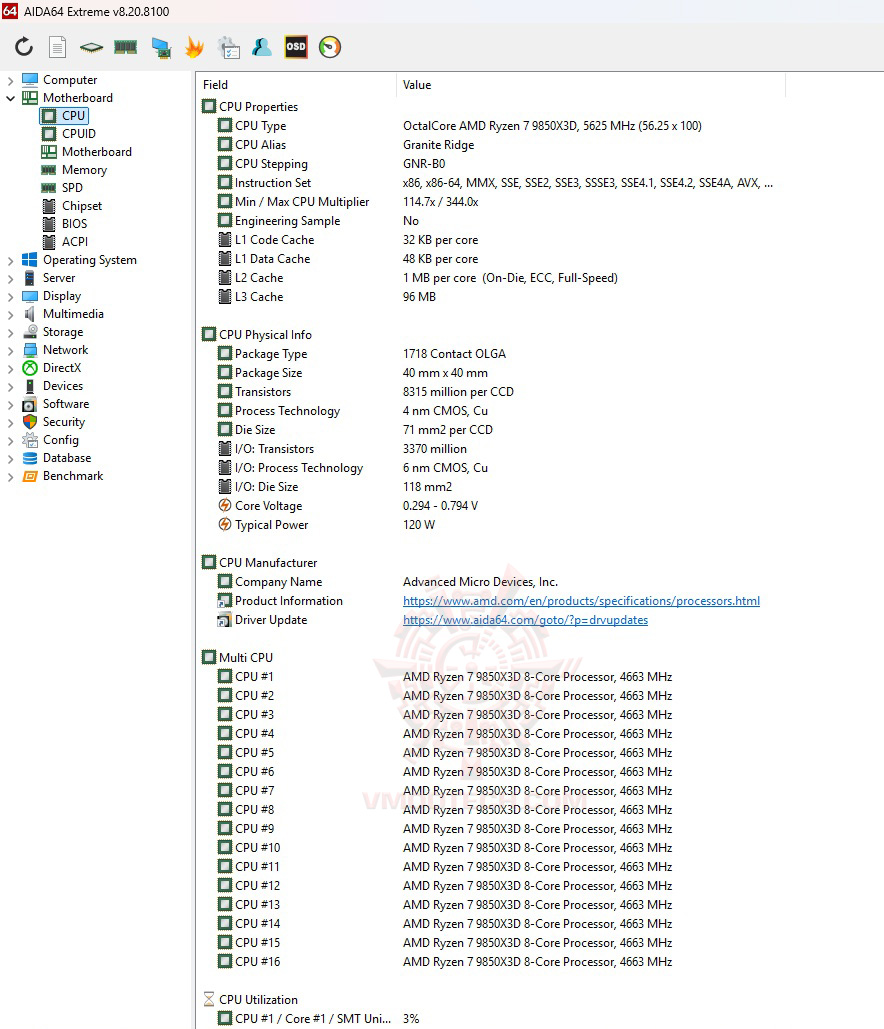Select the L3 Cache row
The height and width of the screenshot is (1029, 884).
(x=491, y=297)
